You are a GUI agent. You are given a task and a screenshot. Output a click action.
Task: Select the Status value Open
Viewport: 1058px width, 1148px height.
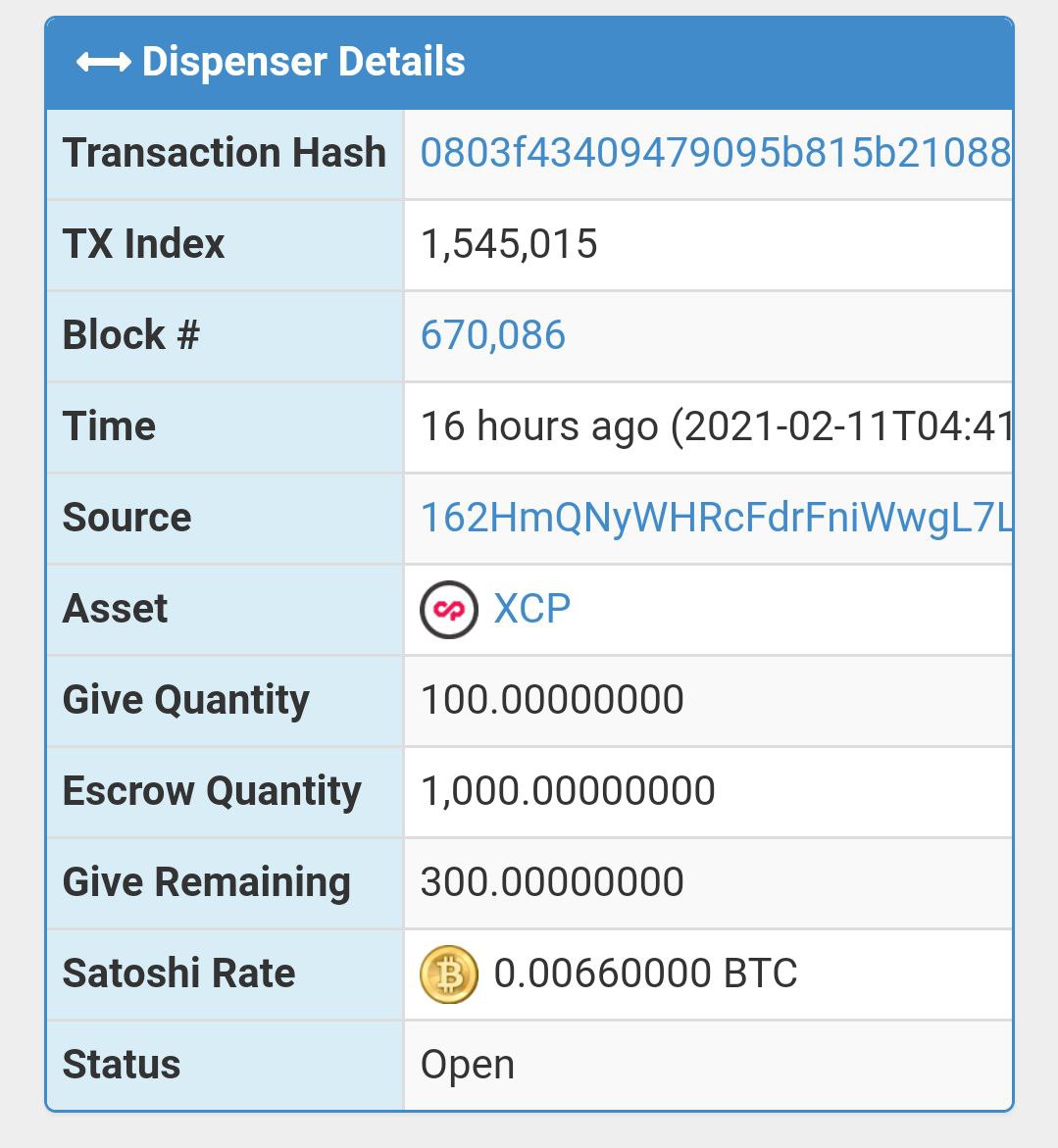click(x=467, y=1066)
